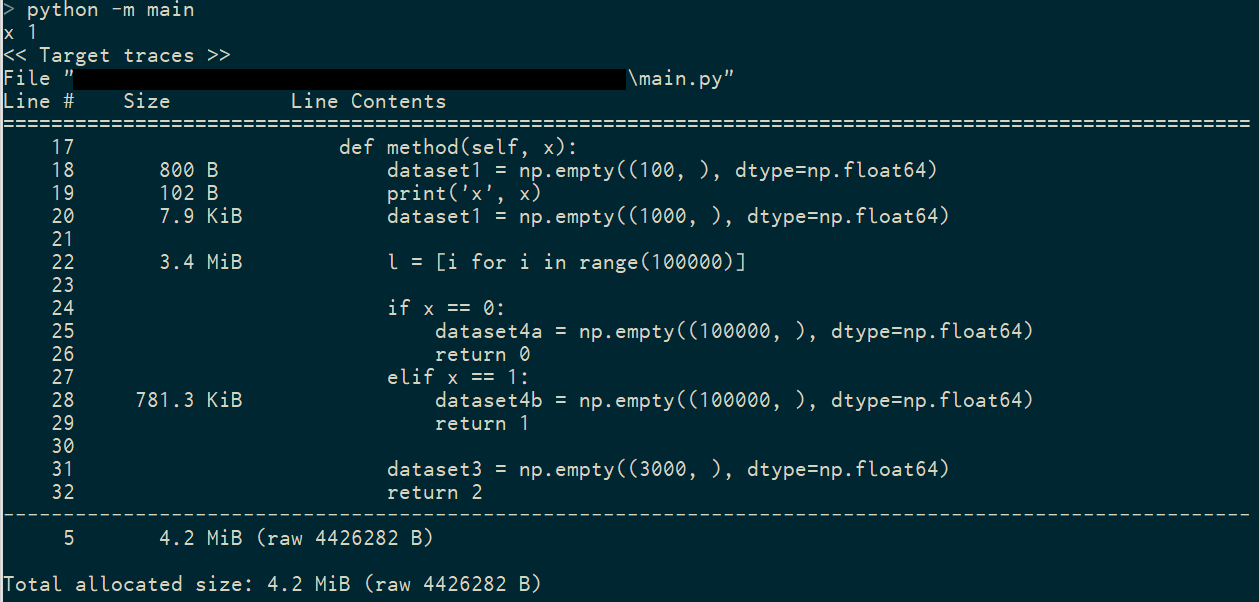This screenshot has height=602, width=1259.
Task: Select the 'Line Contents' column header
Action: pos(368,102)
